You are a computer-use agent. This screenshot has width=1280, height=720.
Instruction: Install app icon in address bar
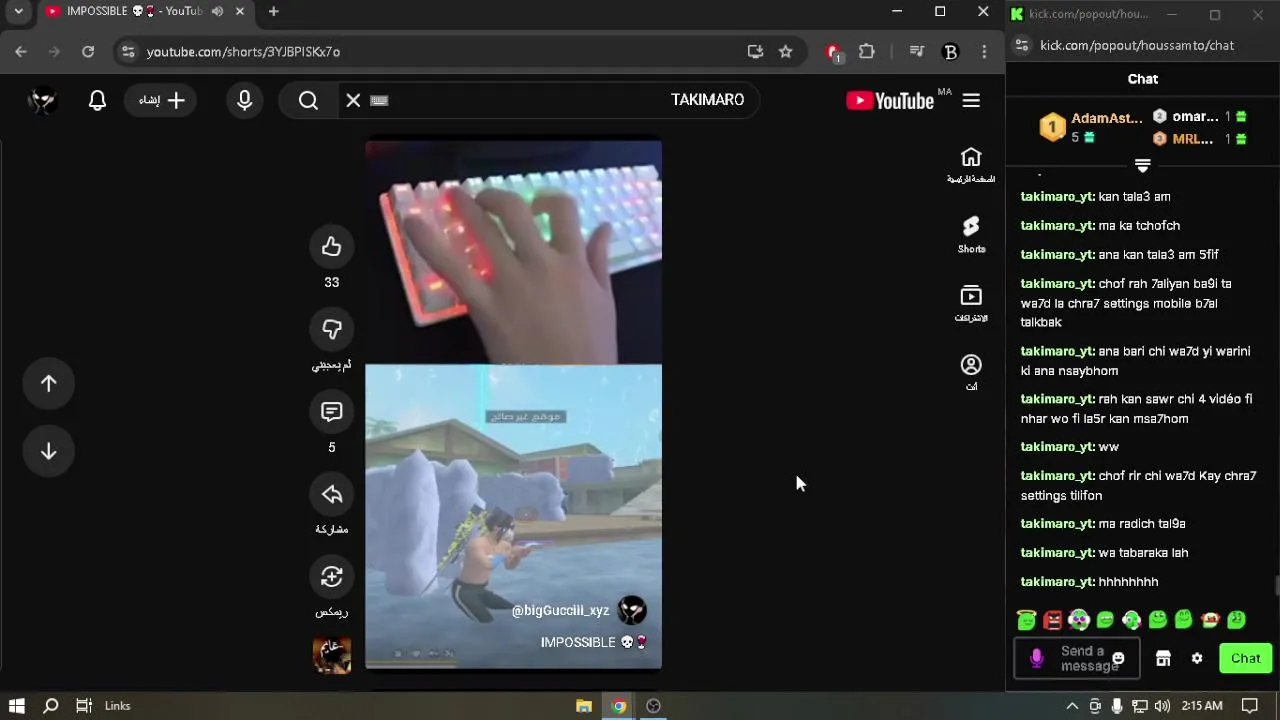(755, 52)
